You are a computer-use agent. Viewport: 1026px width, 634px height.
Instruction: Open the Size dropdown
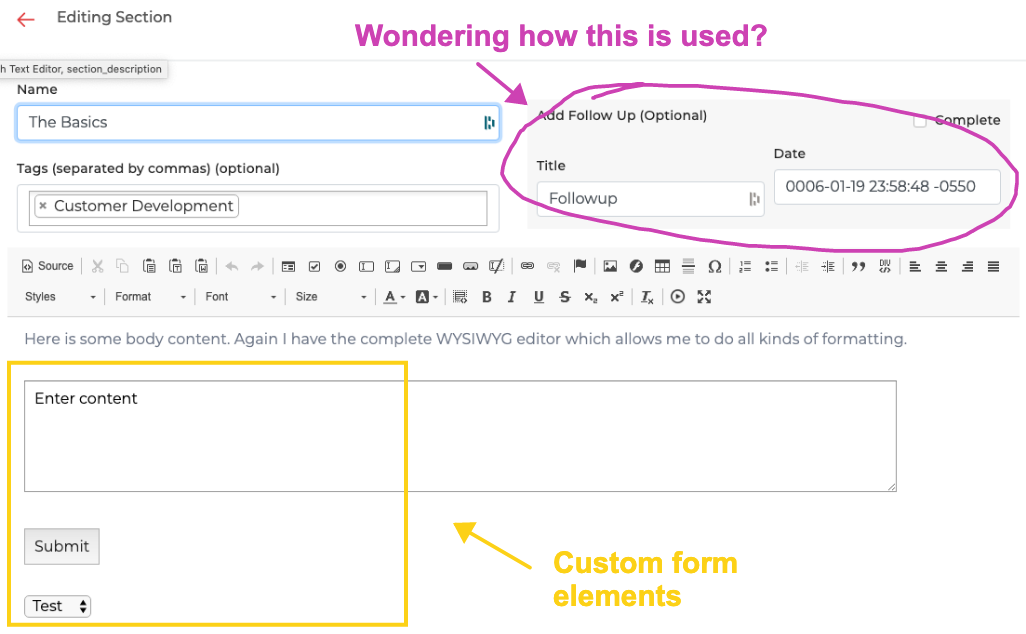click(330, 297)
